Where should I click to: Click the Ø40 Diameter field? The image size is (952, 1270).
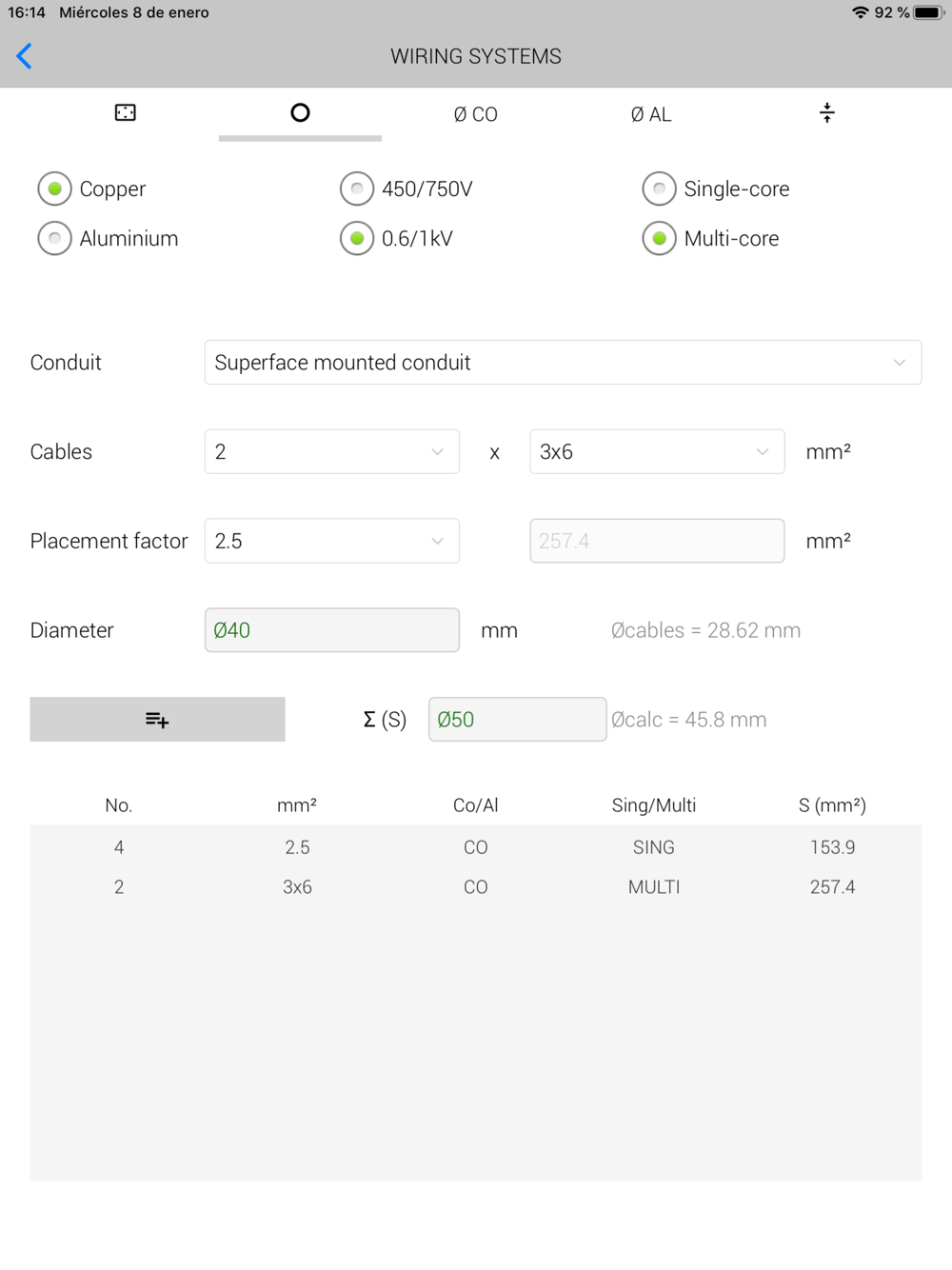331,630
